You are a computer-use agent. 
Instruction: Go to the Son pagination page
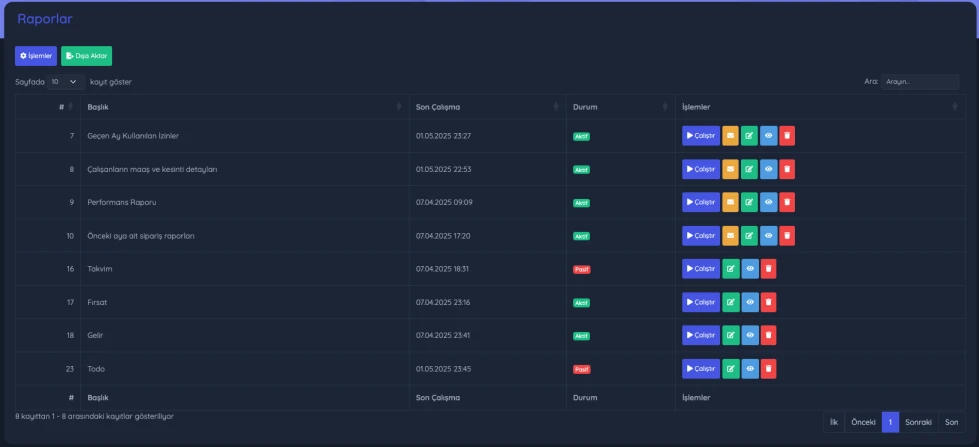tap(952, 422)
